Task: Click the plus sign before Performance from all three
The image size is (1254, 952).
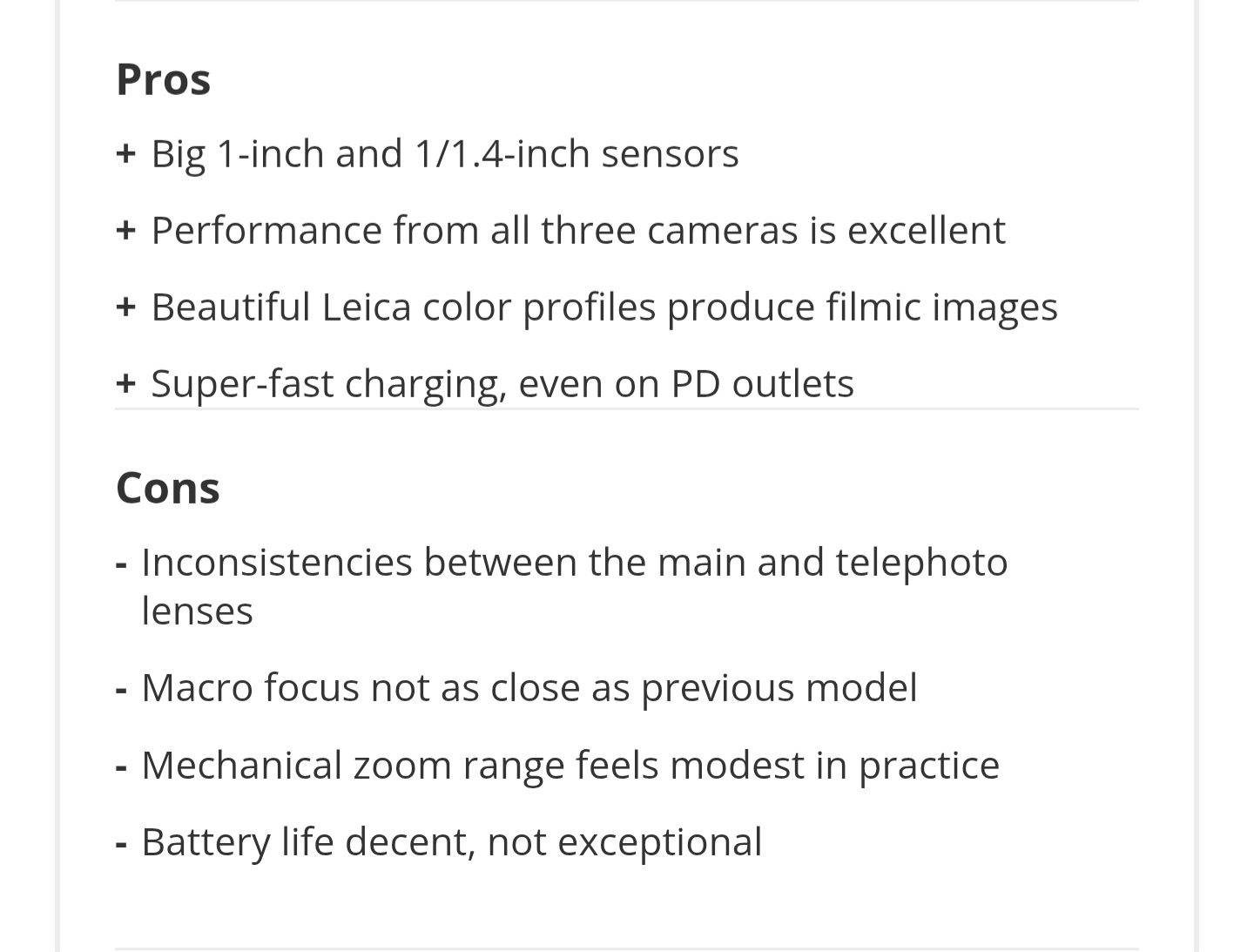Action: pos(125,231)
